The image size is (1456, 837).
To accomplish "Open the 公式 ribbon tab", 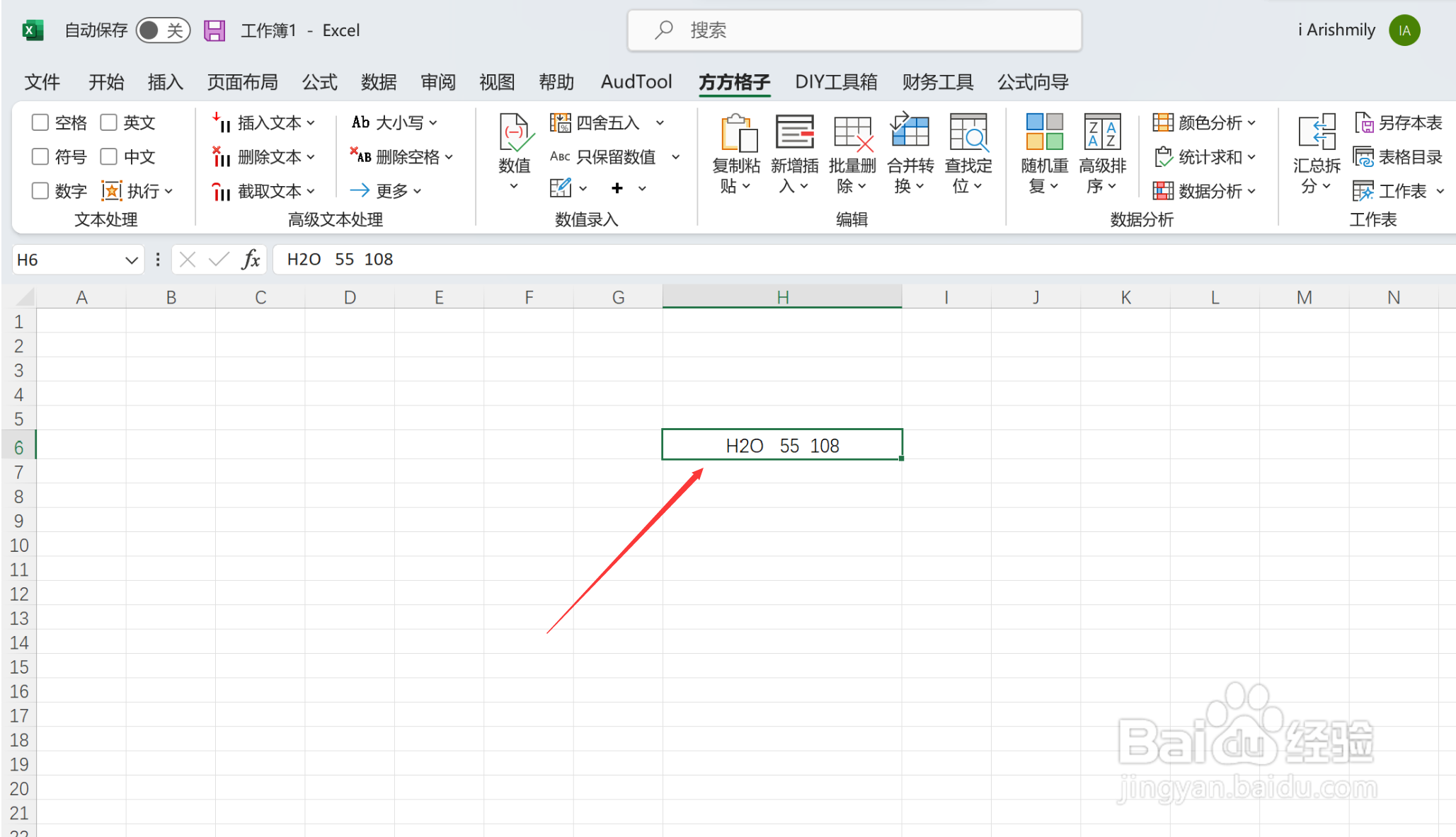I will [319, 82].
